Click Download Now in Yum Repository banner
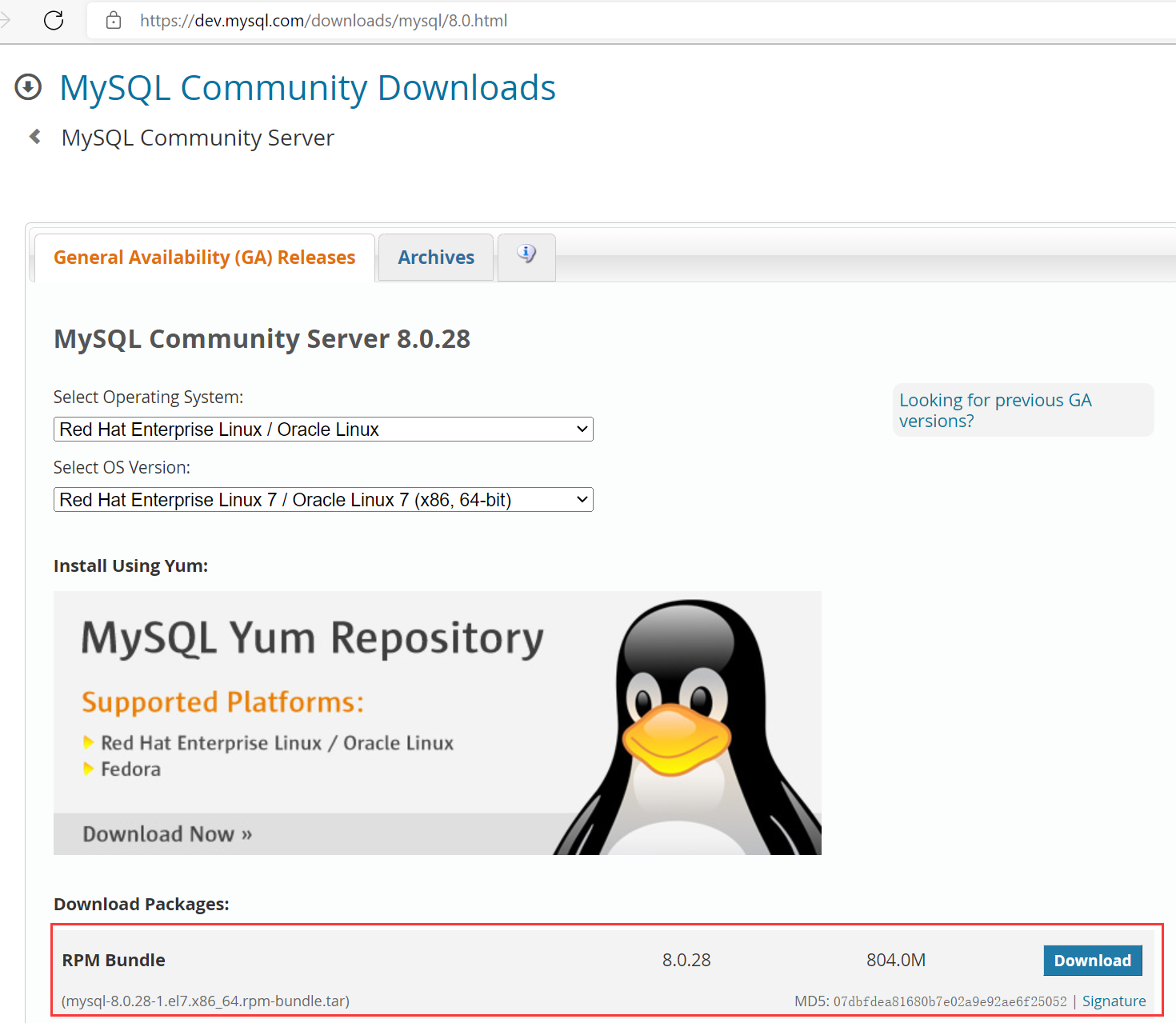 click(x=167, y=834)
